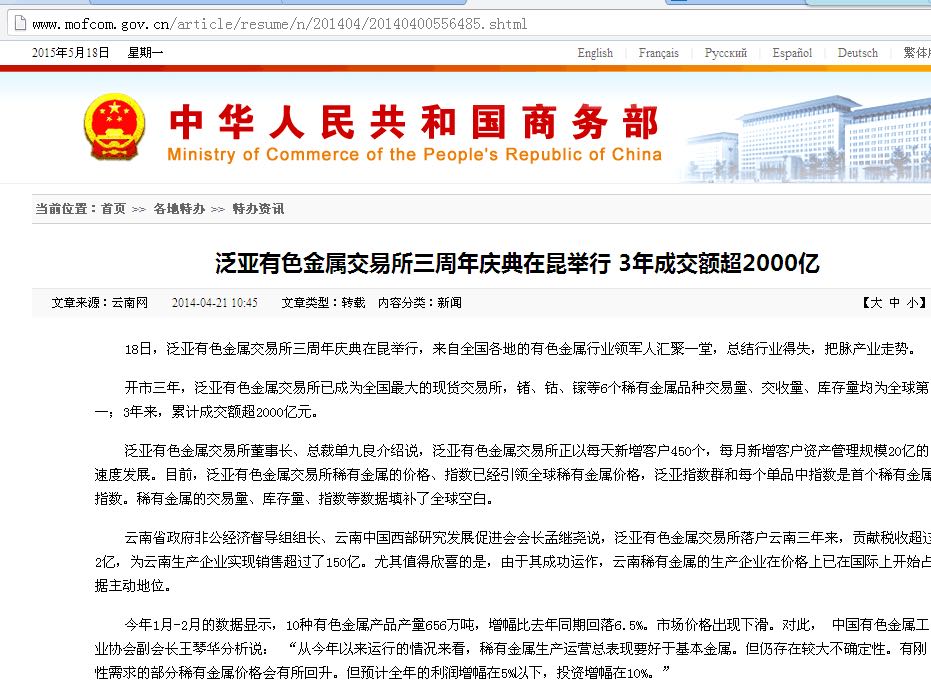
Task: Click the paragraph mentioning 单九良介绍说
Action: (x=512, y=474)
